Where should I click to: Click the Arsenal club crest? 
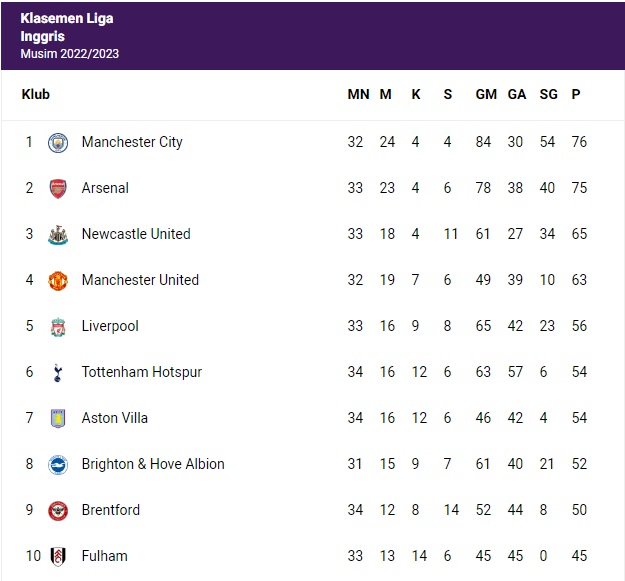58,188
